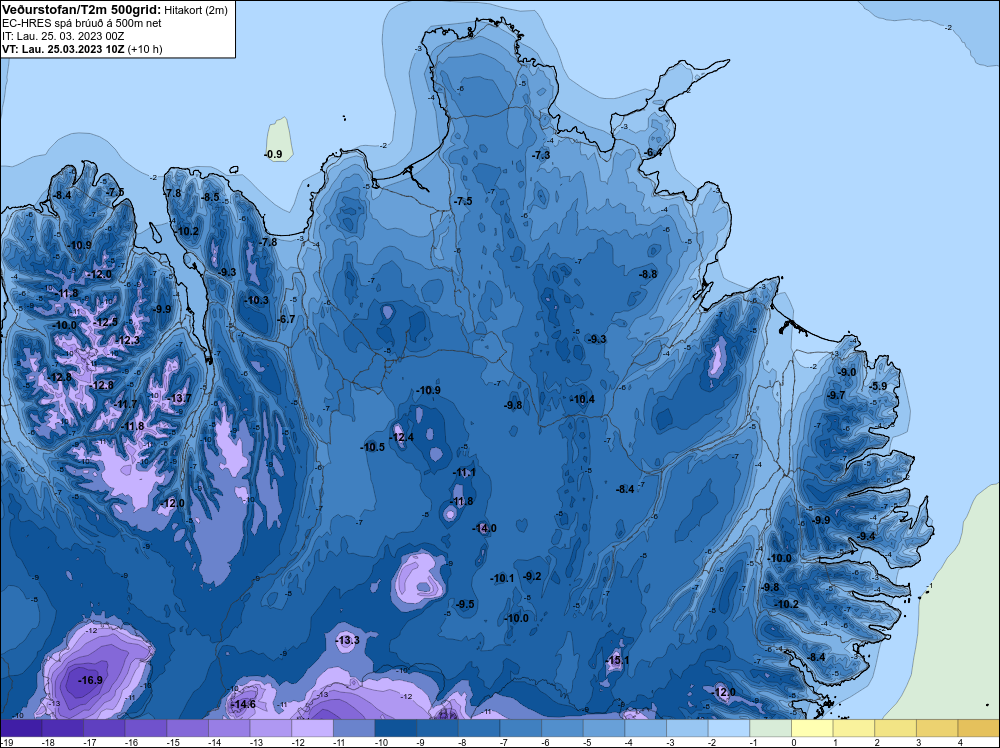Click the -11.8 value next to -10.0
This screenshot has height=748, width=1000.
(x=67, y=293)
